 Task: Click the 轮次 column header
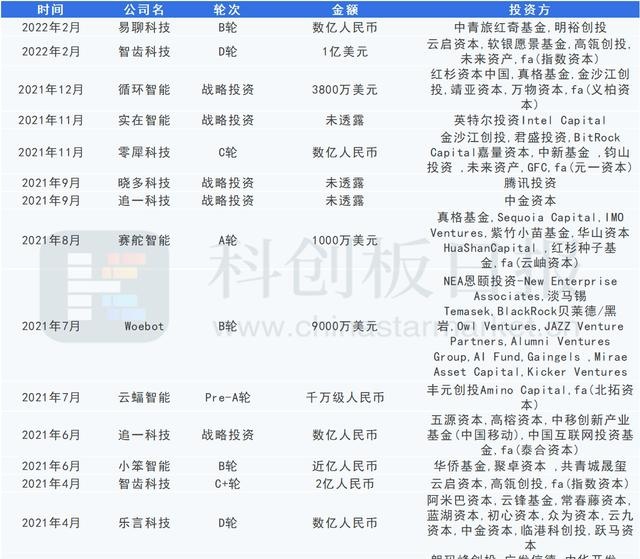click(x=227, y=9)
